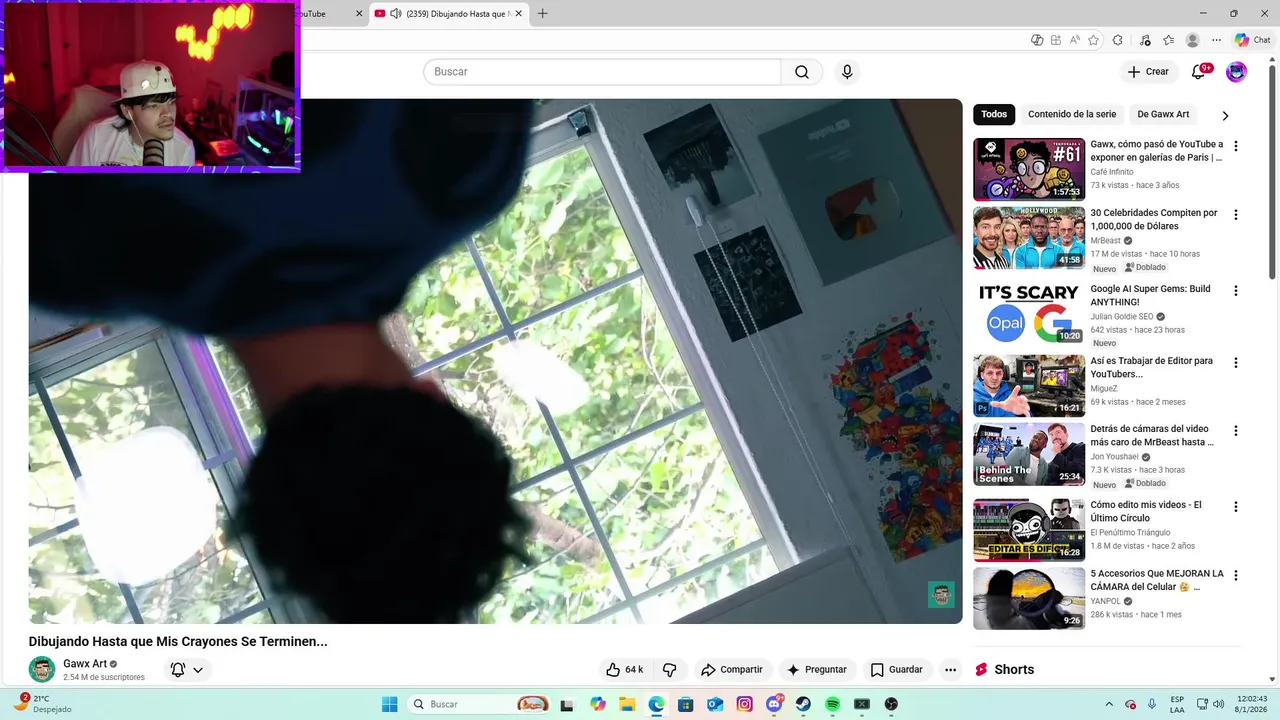
Task: Open a new browser tab
Action: click(x=543, y=14)
